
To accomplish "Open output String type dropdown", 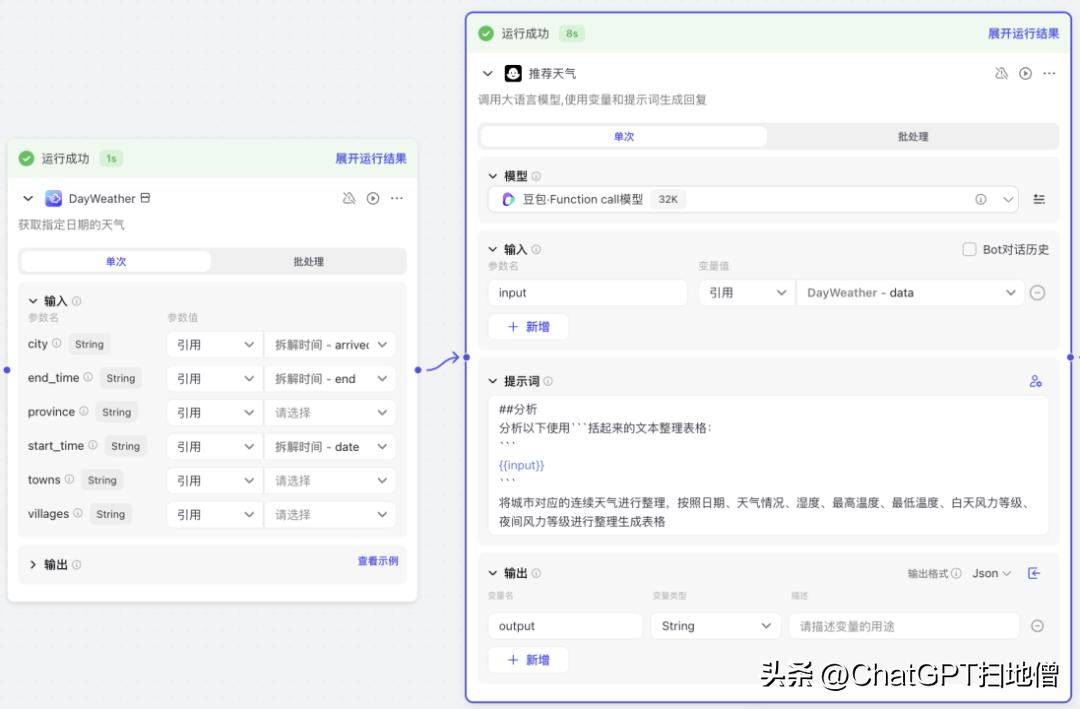I will click(x=716, y=626).
